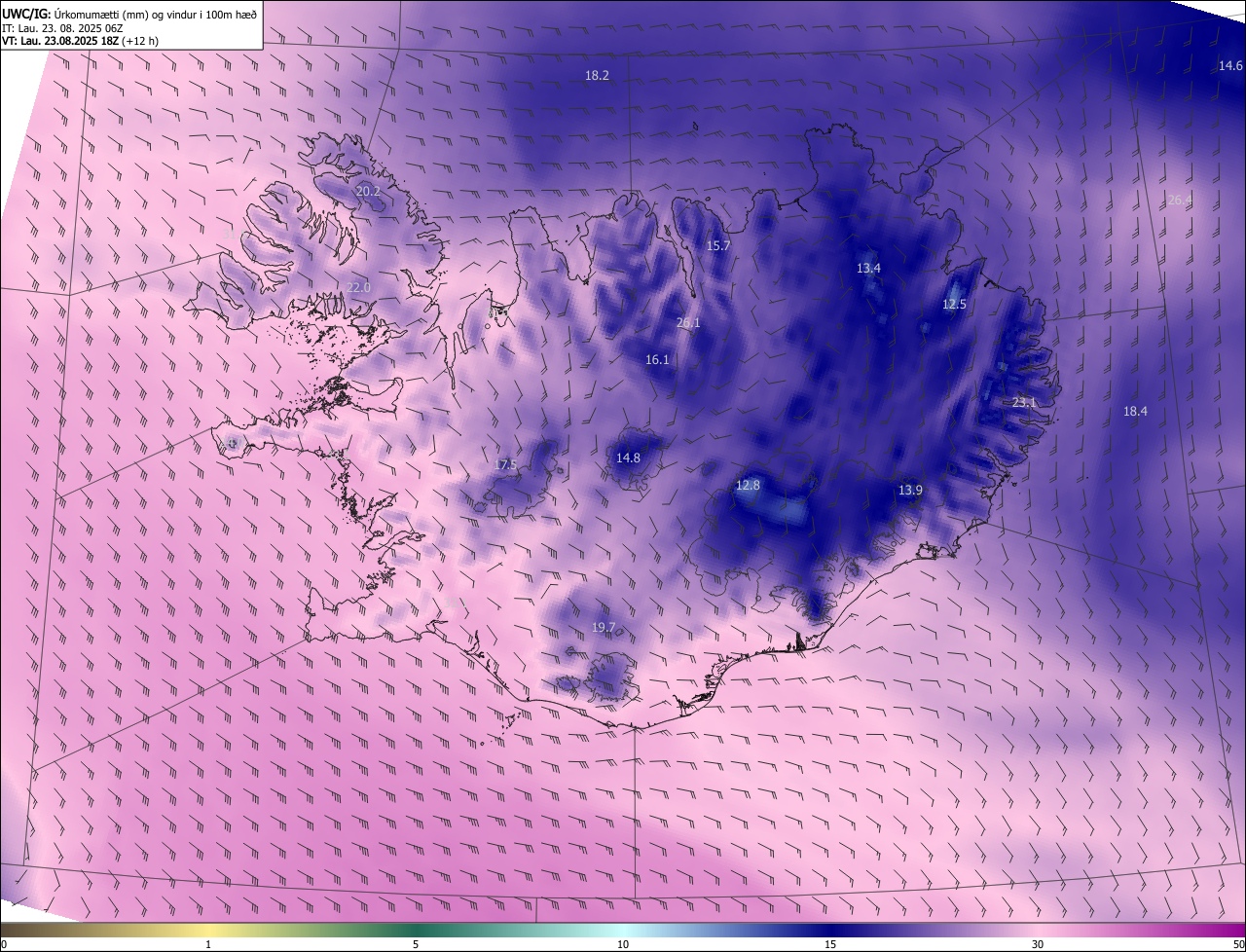This screenshot has width=1246, height=952.
Task: Click the 16.1 value on the map
Action: (x=657, y=359)
